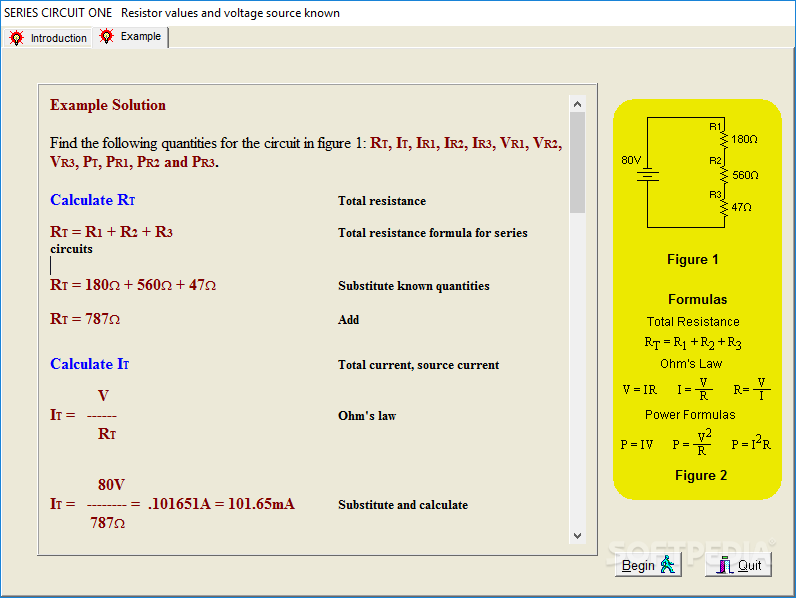Image resolution: width=796 pixels, height=598 pixels.
Task: Click the 'Figure 1' caption
Action: click(x=692, y=259)
